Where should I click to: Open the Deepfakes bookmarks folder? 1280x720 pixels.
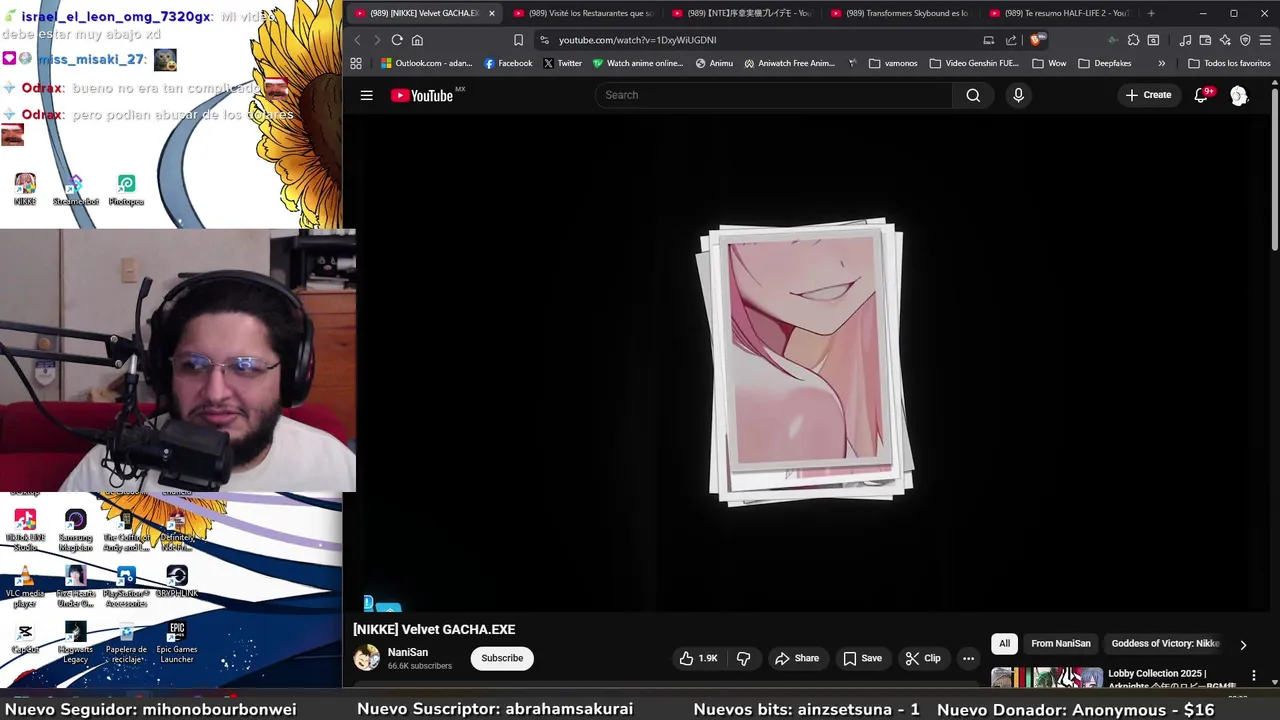[1104, 63]
